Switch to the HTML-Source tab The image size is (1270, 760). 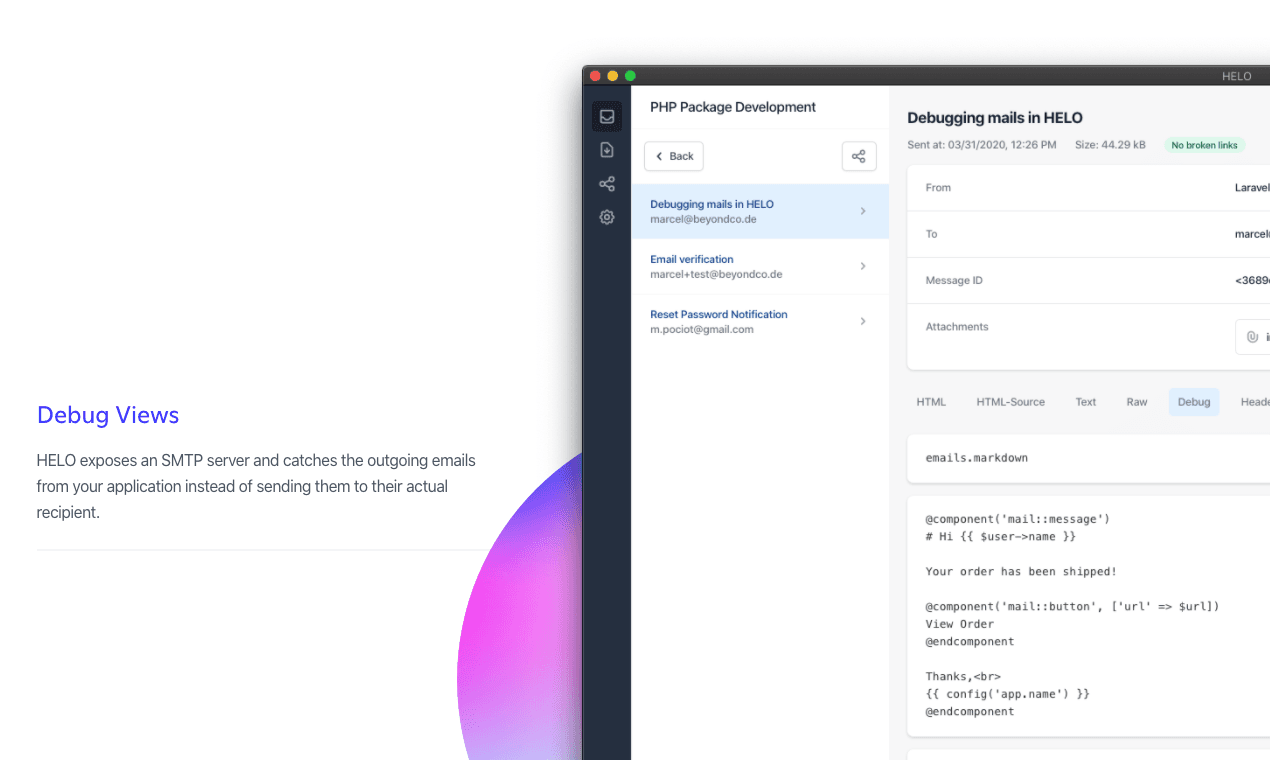click(1010, 402)
